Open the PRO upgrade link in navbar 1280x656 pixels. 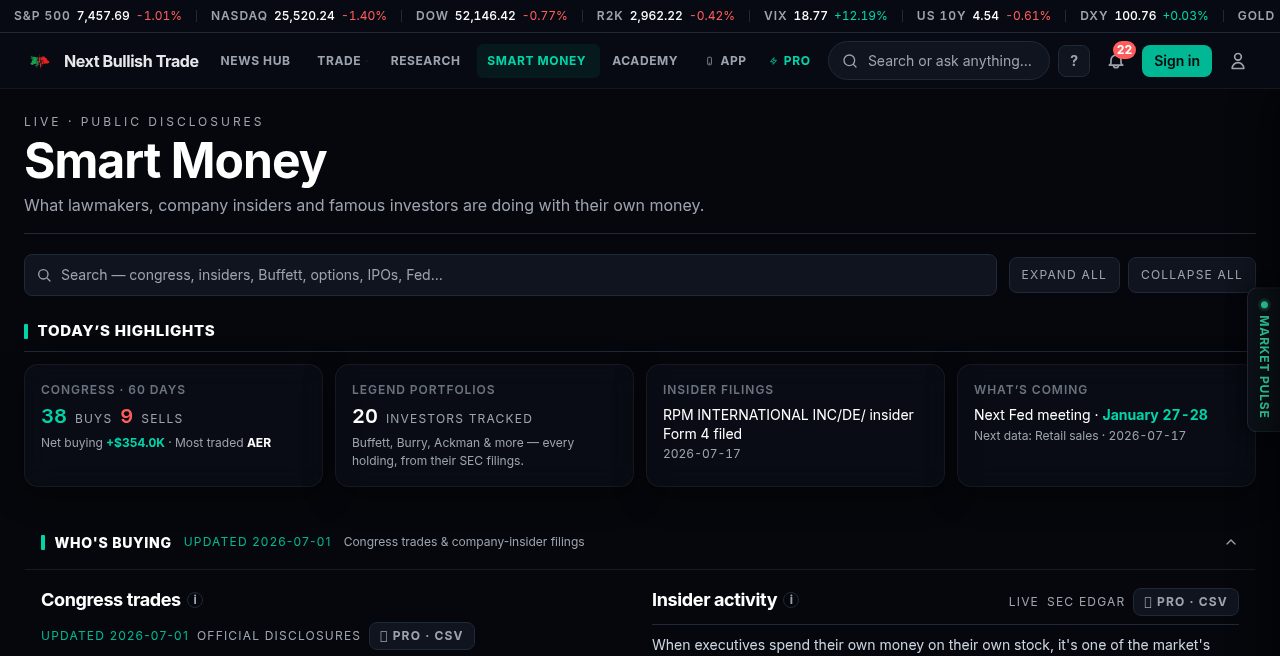(x=790, y=61)
